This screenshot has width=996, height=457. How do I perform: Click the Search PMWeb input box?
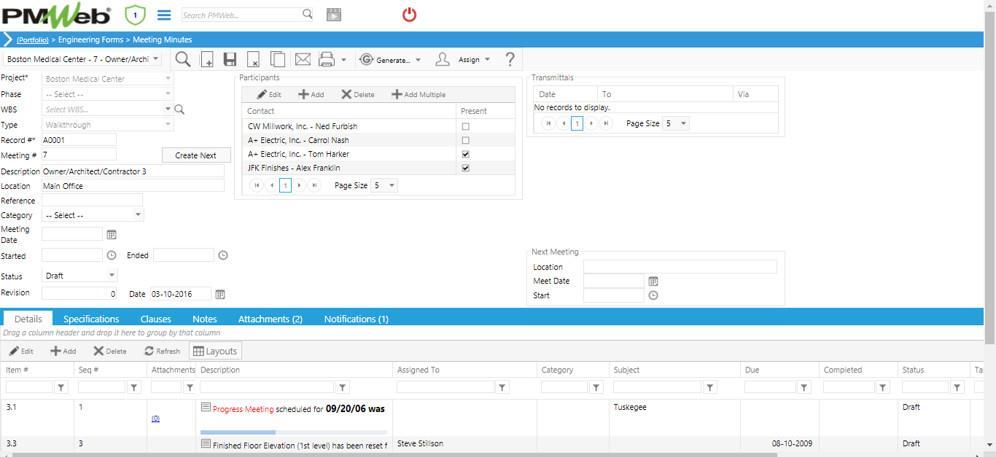click(x=241, y=15)
